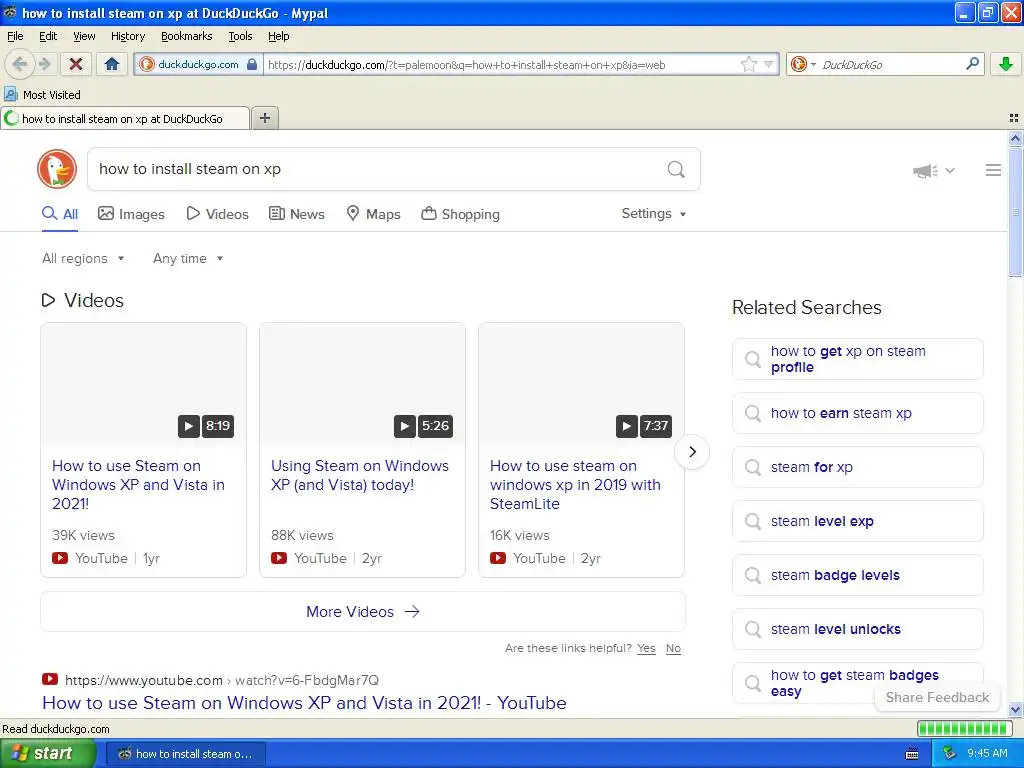Viewport: 1024px width, 768px height.
Task: Open 'How to use Steam on Windows XP and Vista in 2021! - YouTube' result
Action: (x=304, y=703)
